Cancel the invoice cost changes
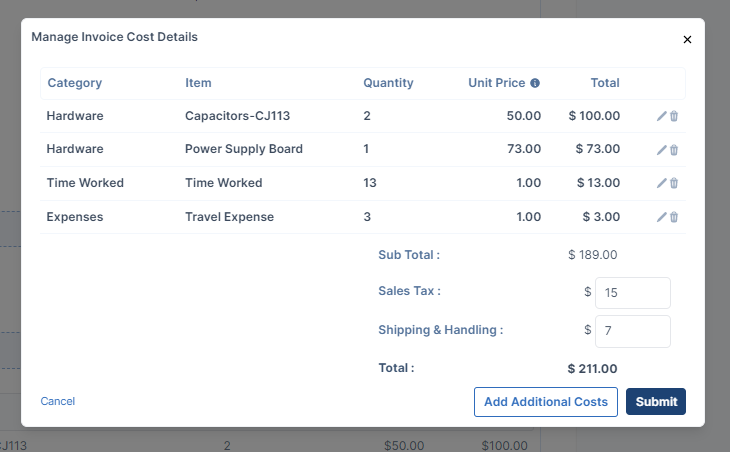Viewport: 730px width, 452px height. tap(57, 401)
